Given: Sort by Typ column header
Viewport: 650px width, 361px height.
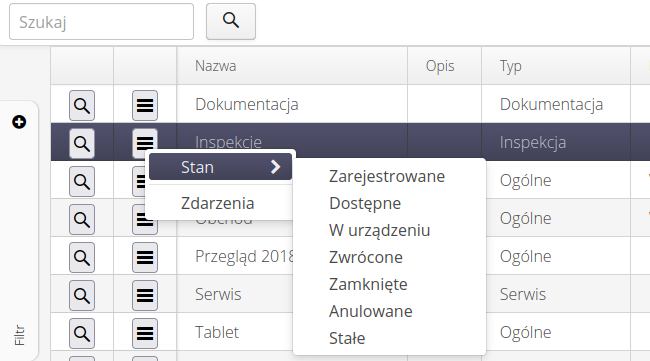Looking at the screenshot, I should click(556, 65).
